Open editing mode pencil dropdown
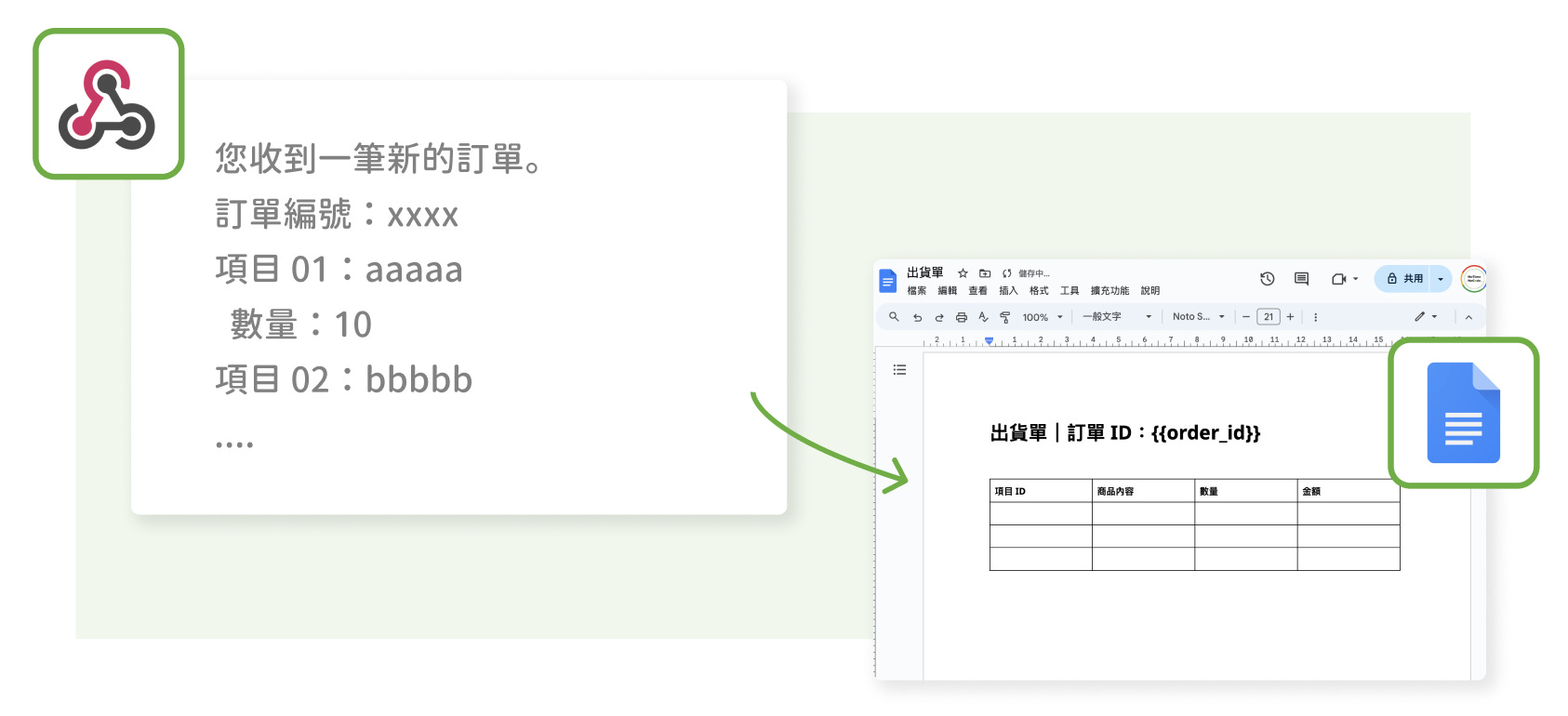Screen dimensions: 1568x716 tap(1426, 317)
